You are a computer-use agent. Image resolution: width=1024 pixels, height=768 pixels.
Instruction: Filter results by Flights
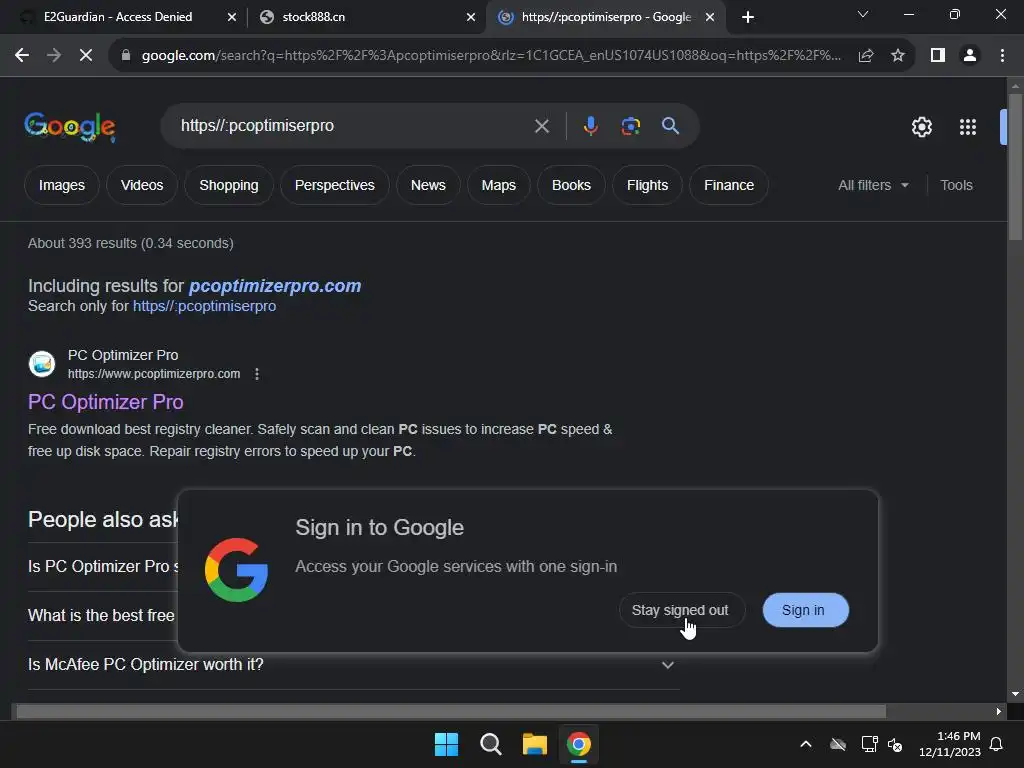coord(647,185)
